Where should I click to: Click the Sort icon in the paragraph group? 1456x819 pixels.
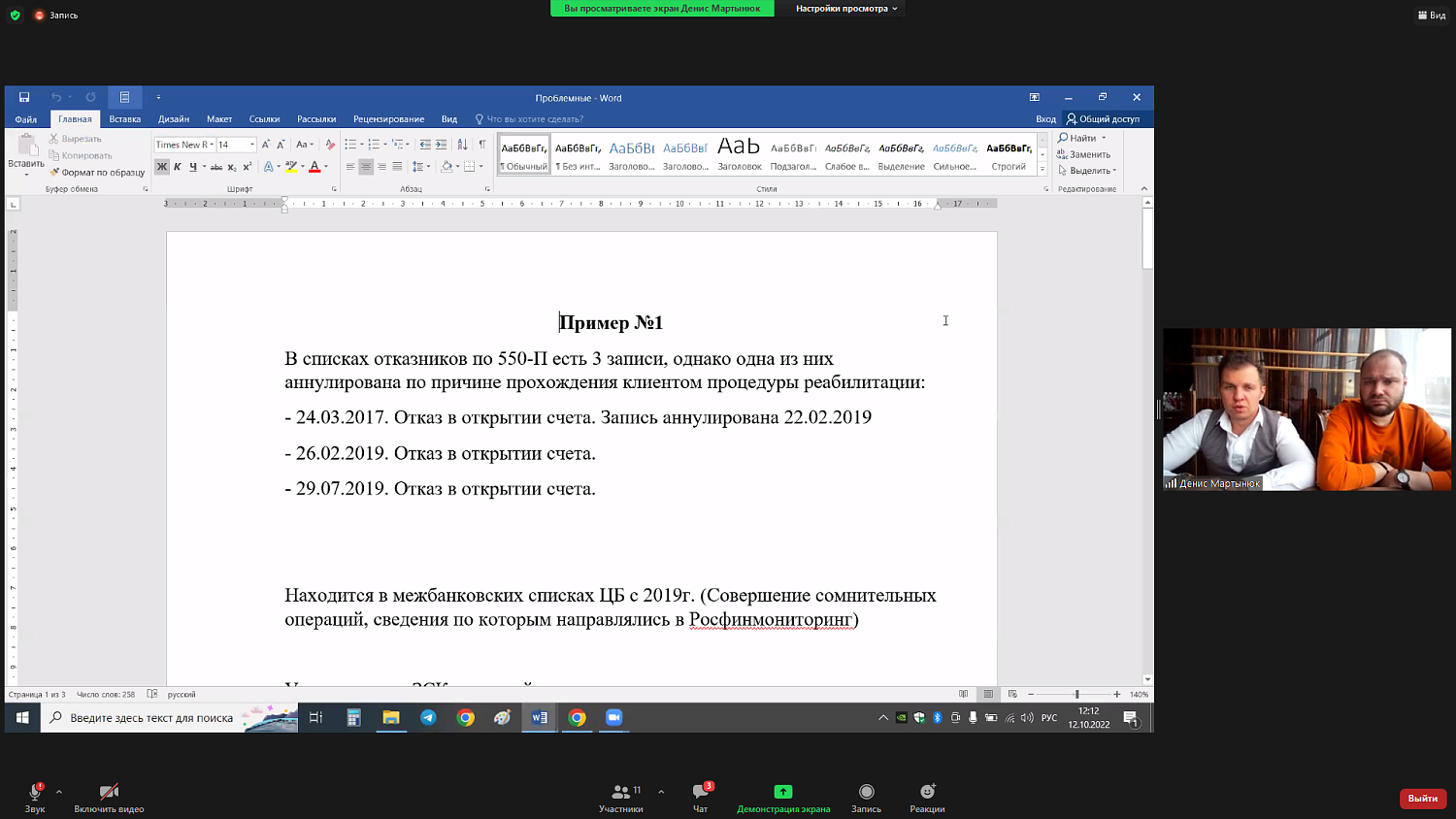click(x=462, y=145)
